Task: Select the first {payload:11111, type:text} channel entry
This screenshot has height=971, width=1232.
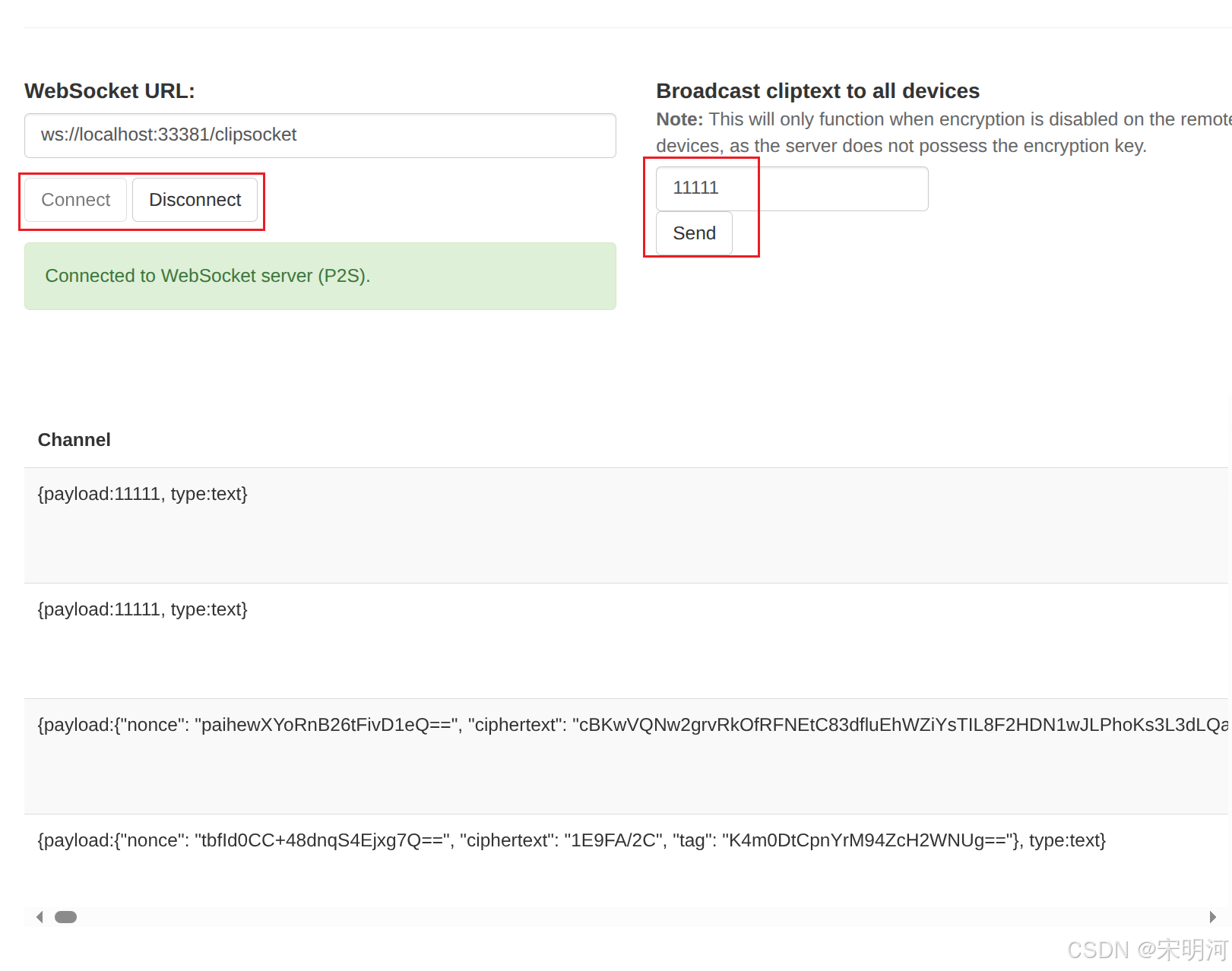Action: [x=142, y=494]
